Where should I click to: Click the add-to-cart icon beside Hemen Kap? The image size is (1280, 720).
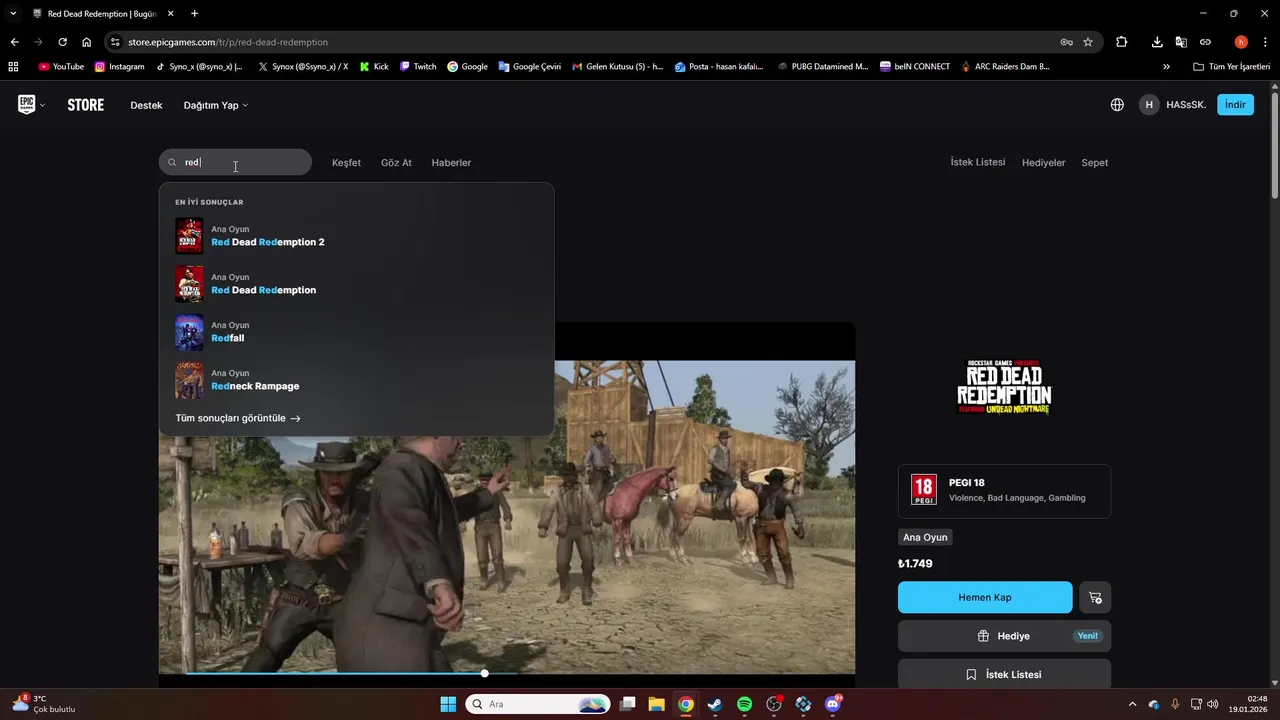1095,597
